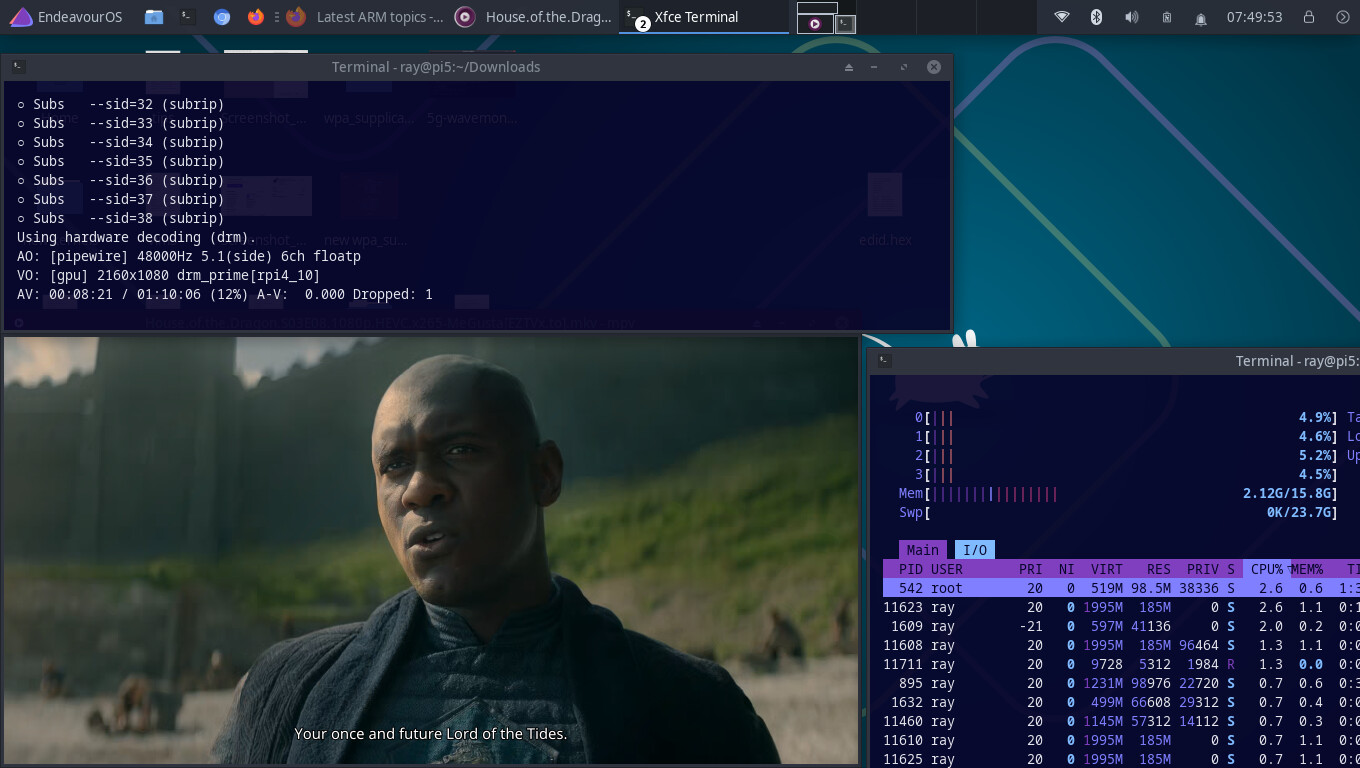The image size is (1360, 768).
Task: Switch to the Main tab in htop
Action: coord(922,549)
